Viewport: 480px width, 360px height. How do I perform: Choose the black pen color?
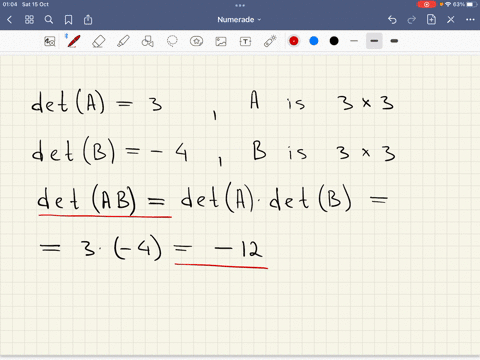(x=334, y=41)
